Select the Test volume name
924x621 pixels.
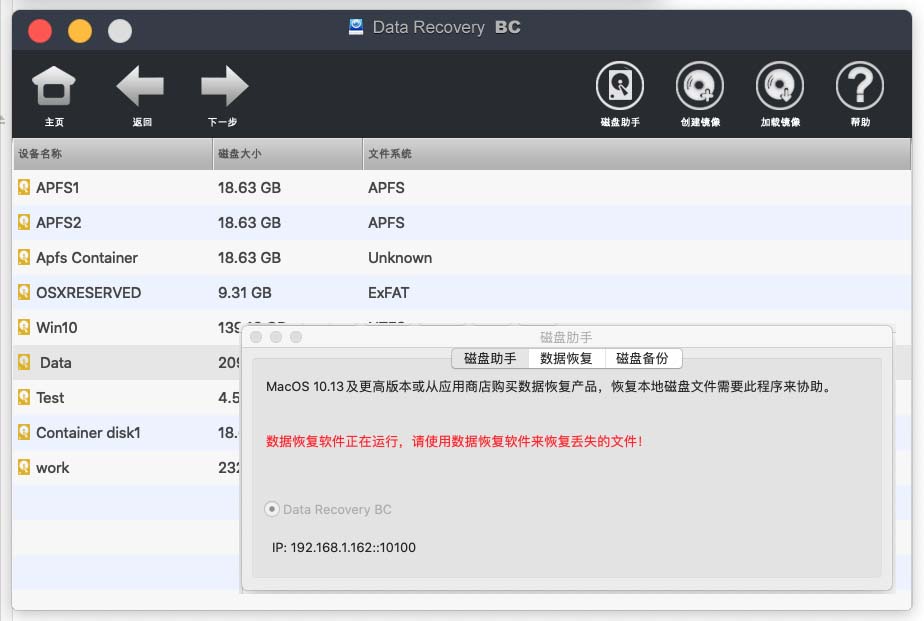[x=50, y=398]
